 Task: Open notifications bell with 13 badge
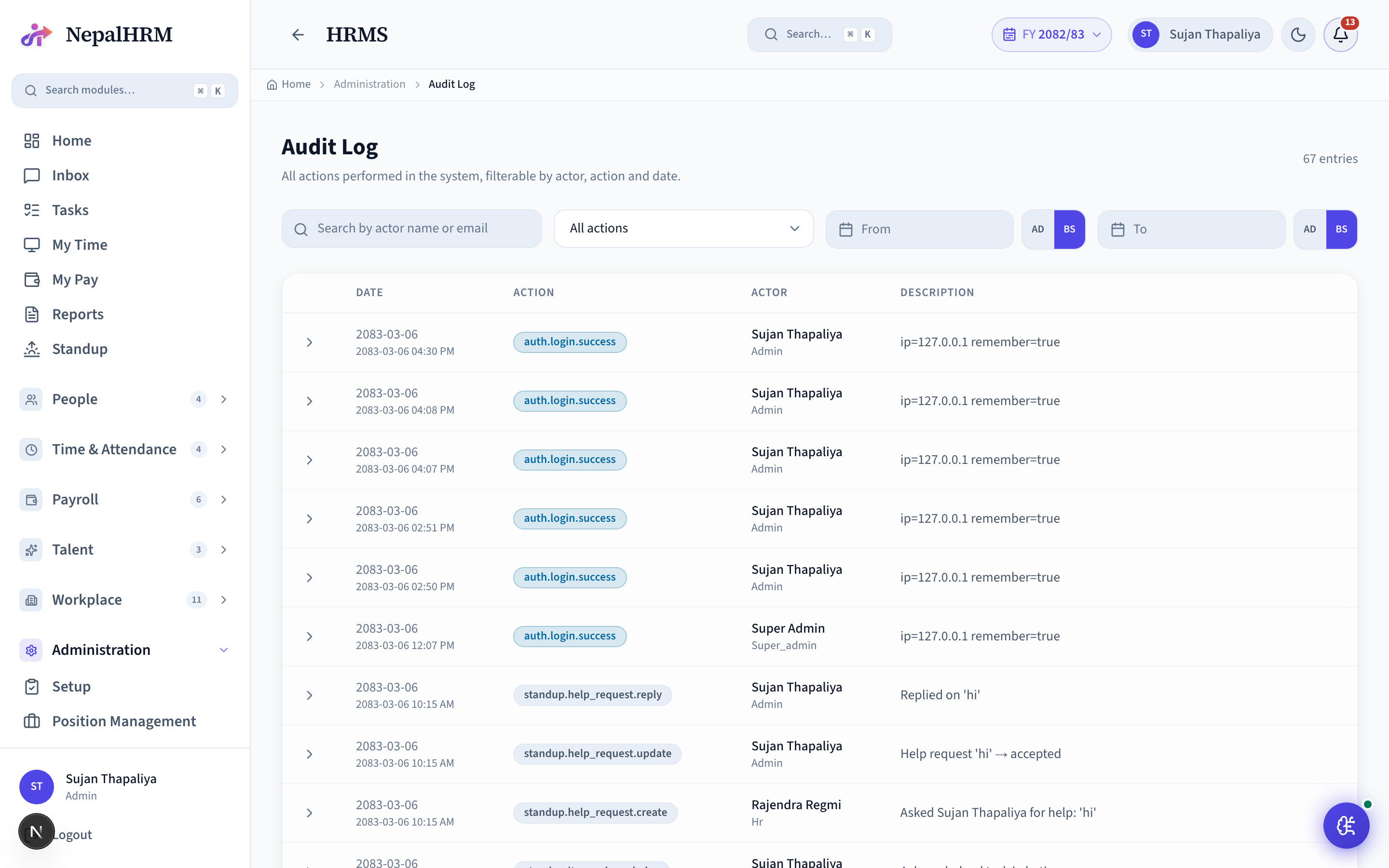click(x=1340, y=34)
